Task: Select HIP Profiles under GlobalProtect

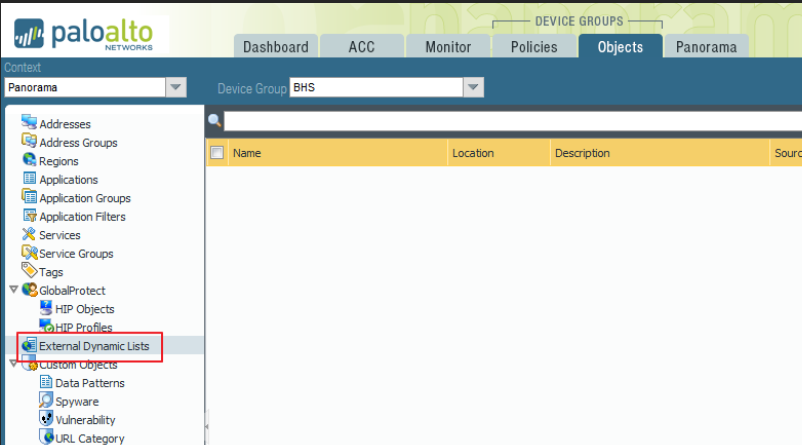Action: pos(84,327)
